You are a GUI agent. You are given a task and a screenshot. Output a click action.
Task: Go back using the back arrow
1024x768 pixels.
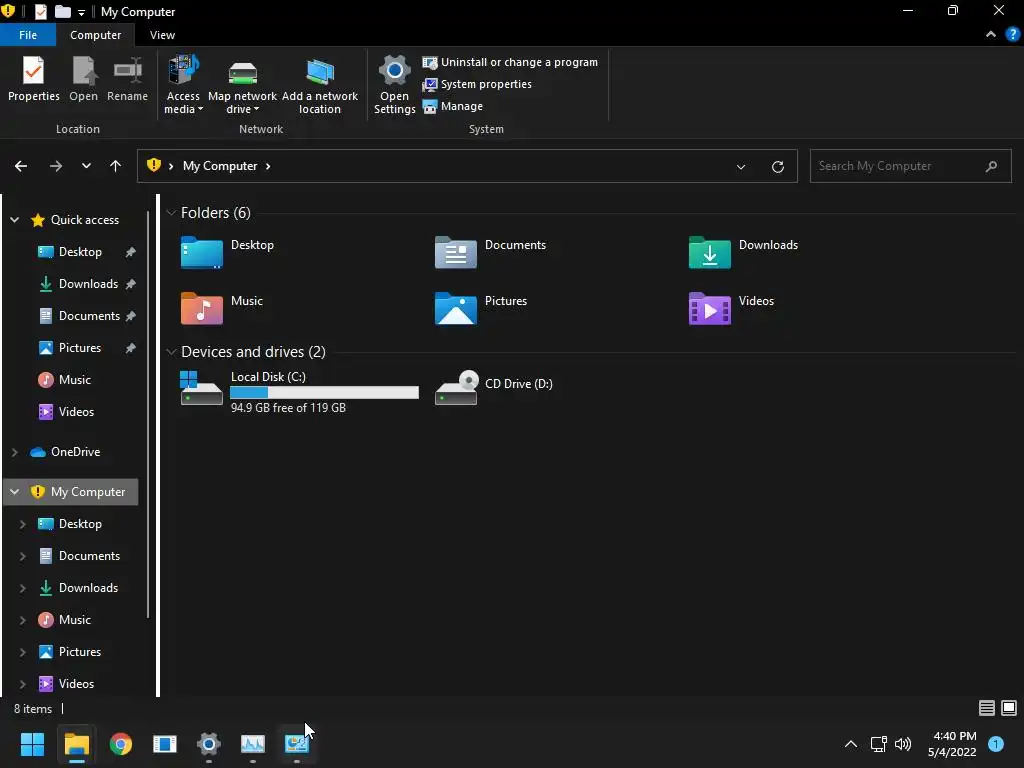[x=21, y=166]
